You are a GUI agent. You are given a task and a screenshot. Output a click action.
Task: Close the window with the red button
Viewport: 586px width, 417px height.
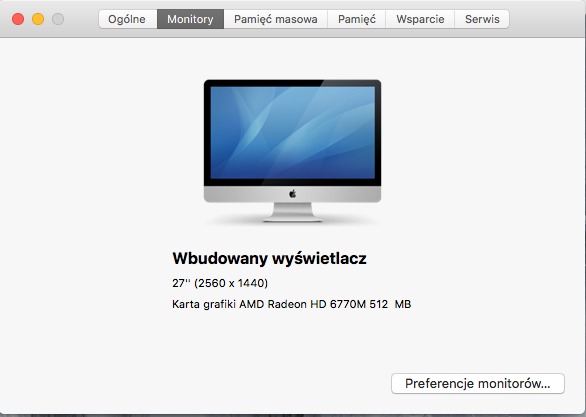[x=18, y=19]
